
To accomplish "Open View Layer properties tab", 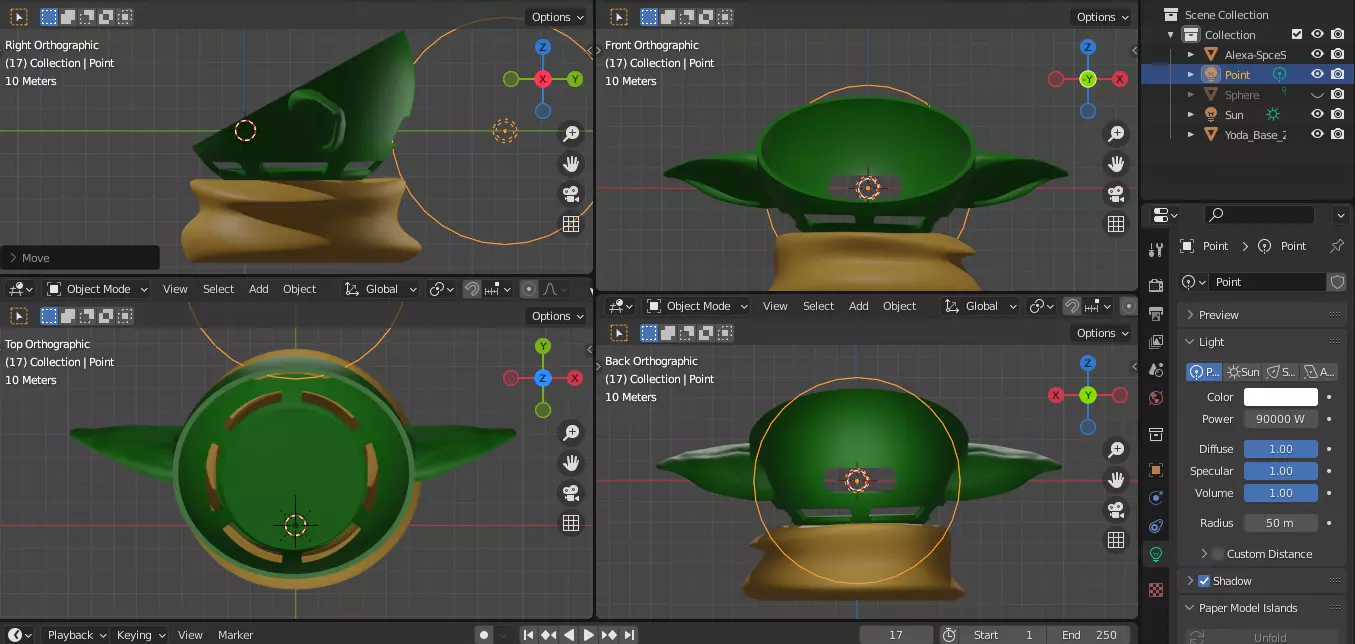I will pyautogui.click(x=1156, y=342).
